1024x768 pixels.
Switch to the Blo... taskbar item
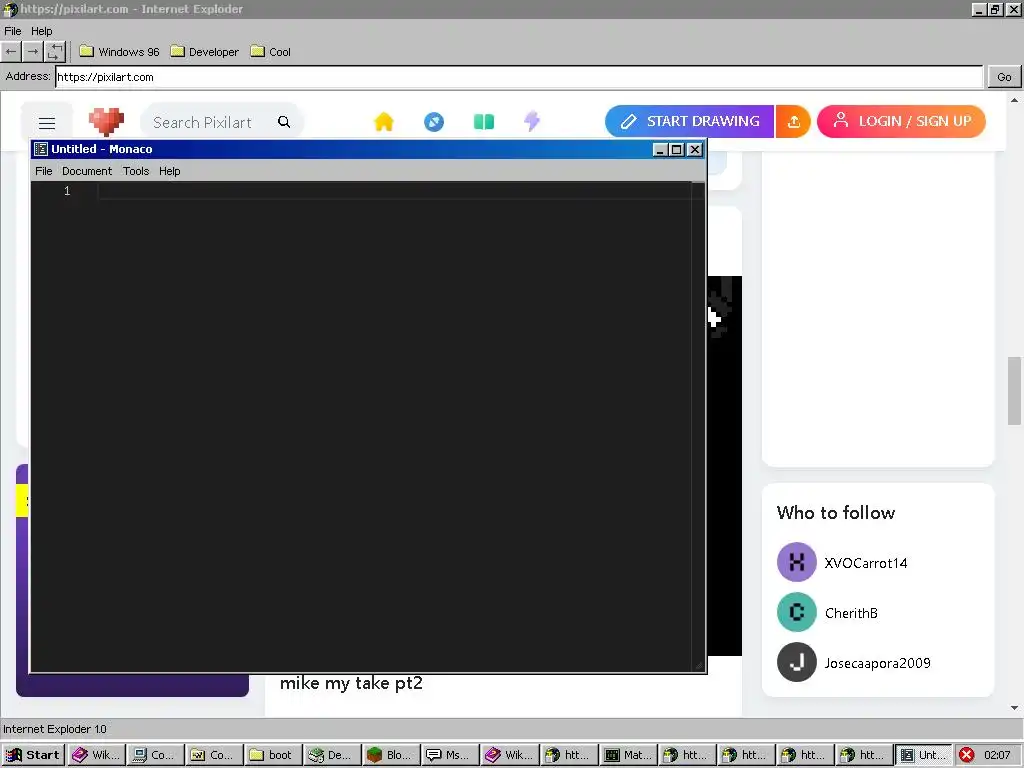(x=391, y=755)
